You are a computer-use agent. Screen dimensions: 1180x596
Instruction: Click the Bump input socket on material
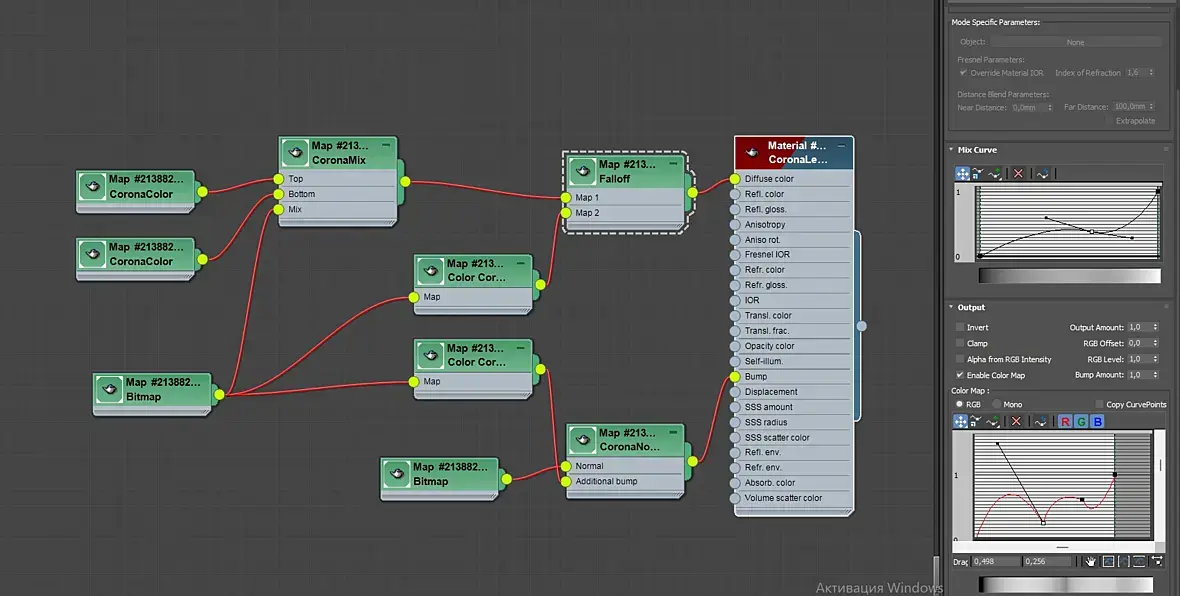click(735, 376)
